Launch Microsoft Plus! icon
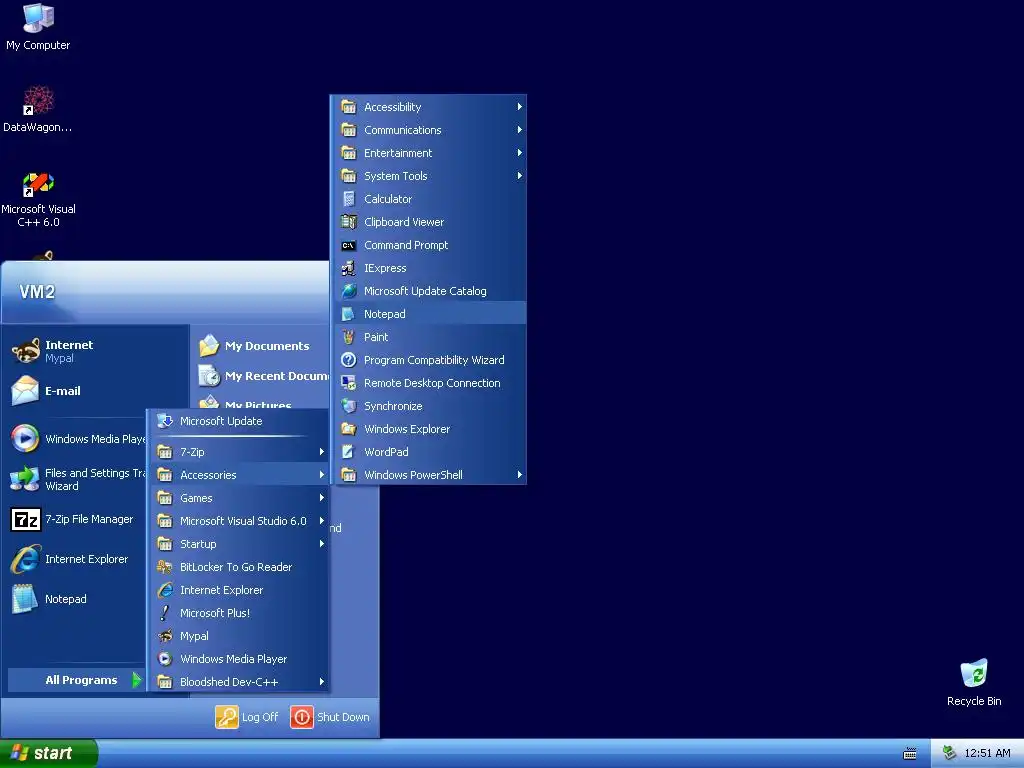 click(x=165, y=613)
